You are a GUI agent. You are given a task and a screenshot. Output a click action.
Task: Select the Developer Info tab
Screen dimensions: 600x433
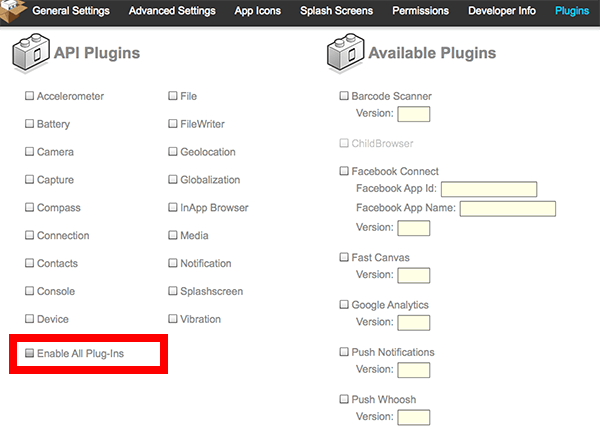[x=502, y=11]
